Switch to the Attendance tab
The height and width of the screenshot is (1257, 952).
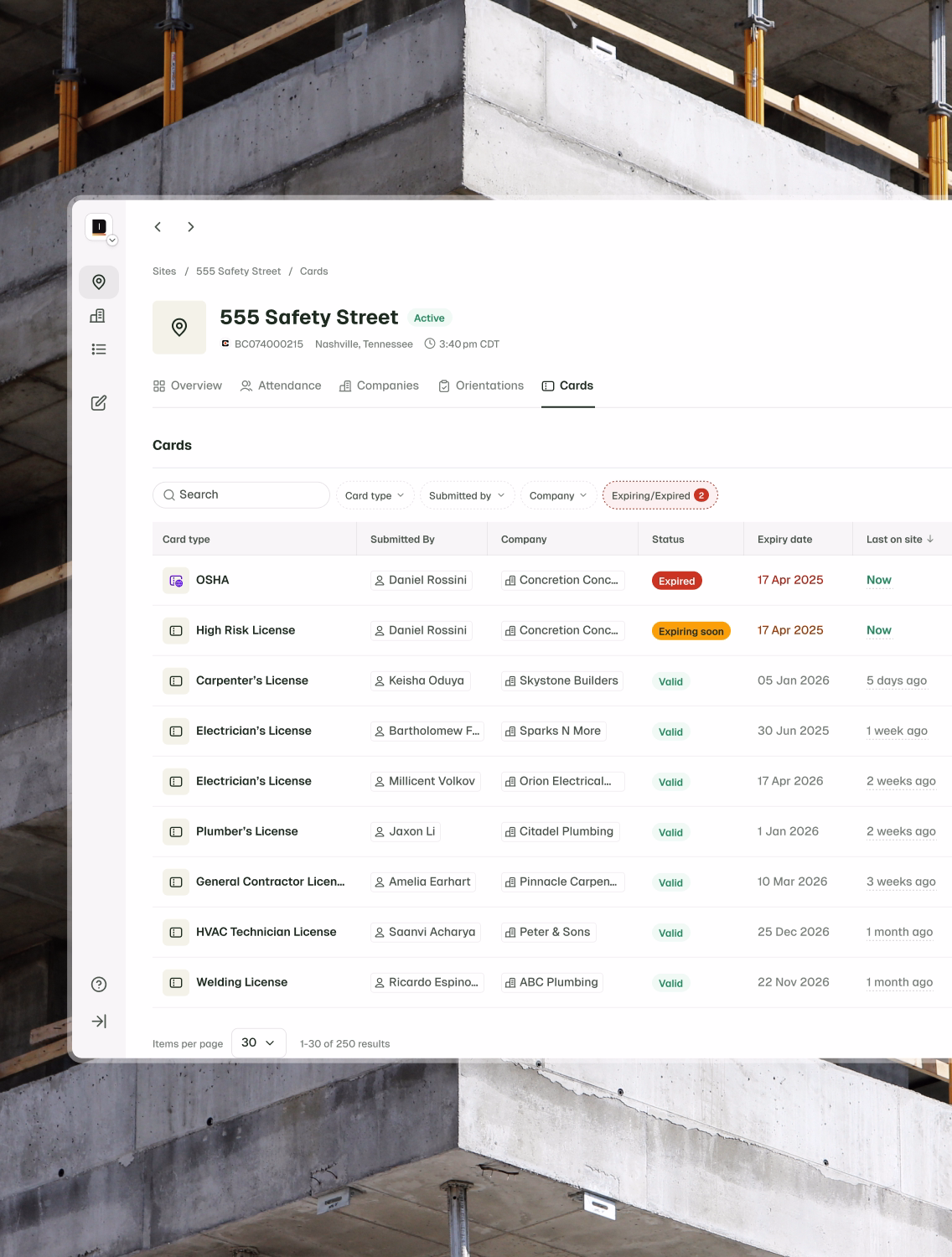(281, 385)
